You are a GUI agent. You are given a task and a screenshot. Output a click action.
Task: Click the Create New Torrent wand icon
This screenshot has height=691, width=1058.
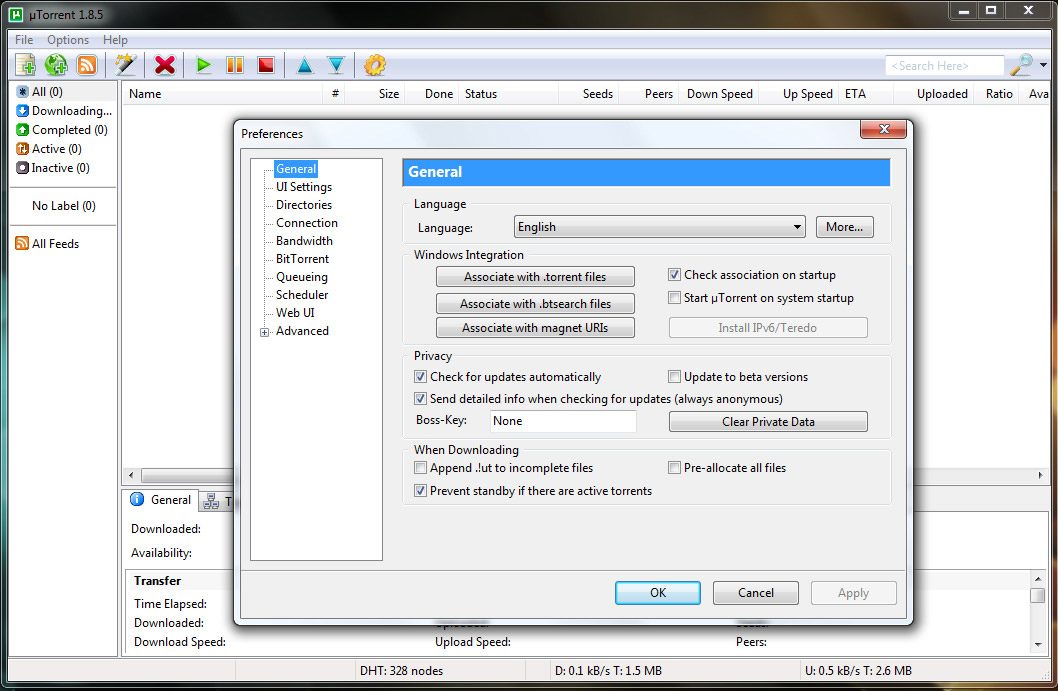[x=126, y=65]
